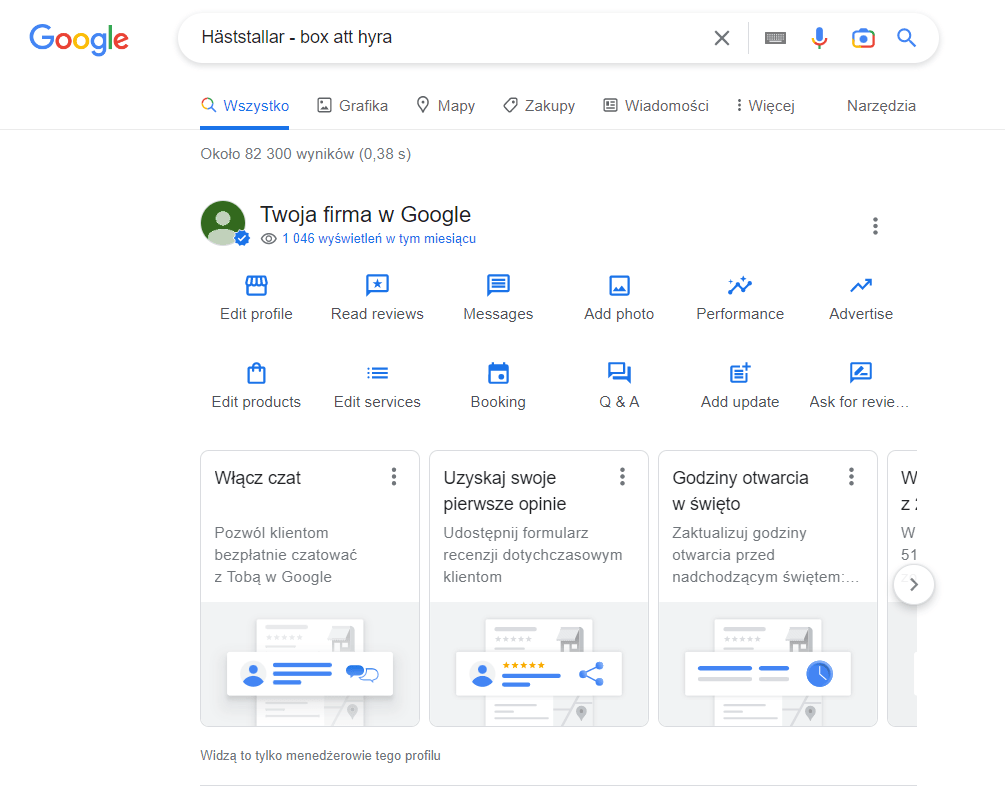Click the Advertise trend arrow icon

click(x=861, y=285)
